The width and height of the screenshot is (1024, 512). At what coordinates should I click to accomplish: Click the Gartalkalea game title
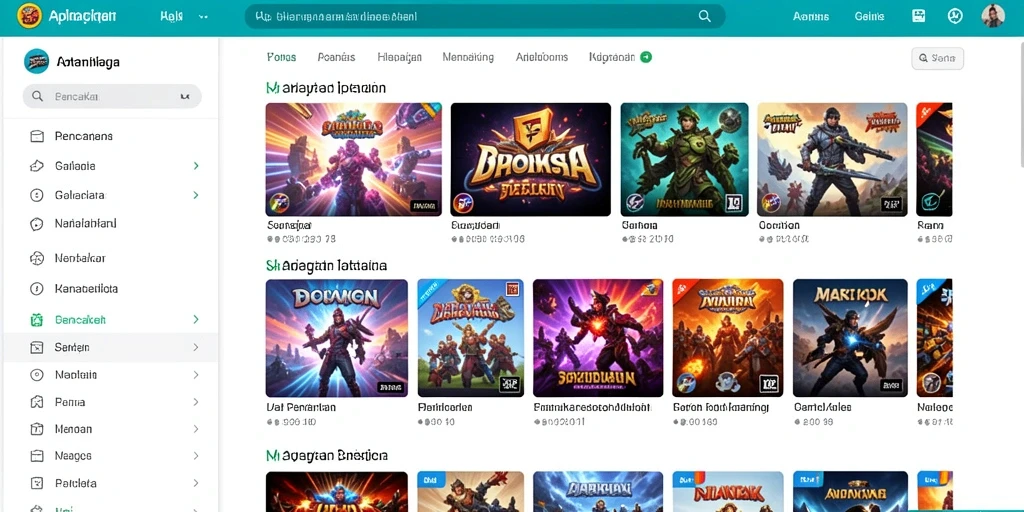tap(823, 407)
